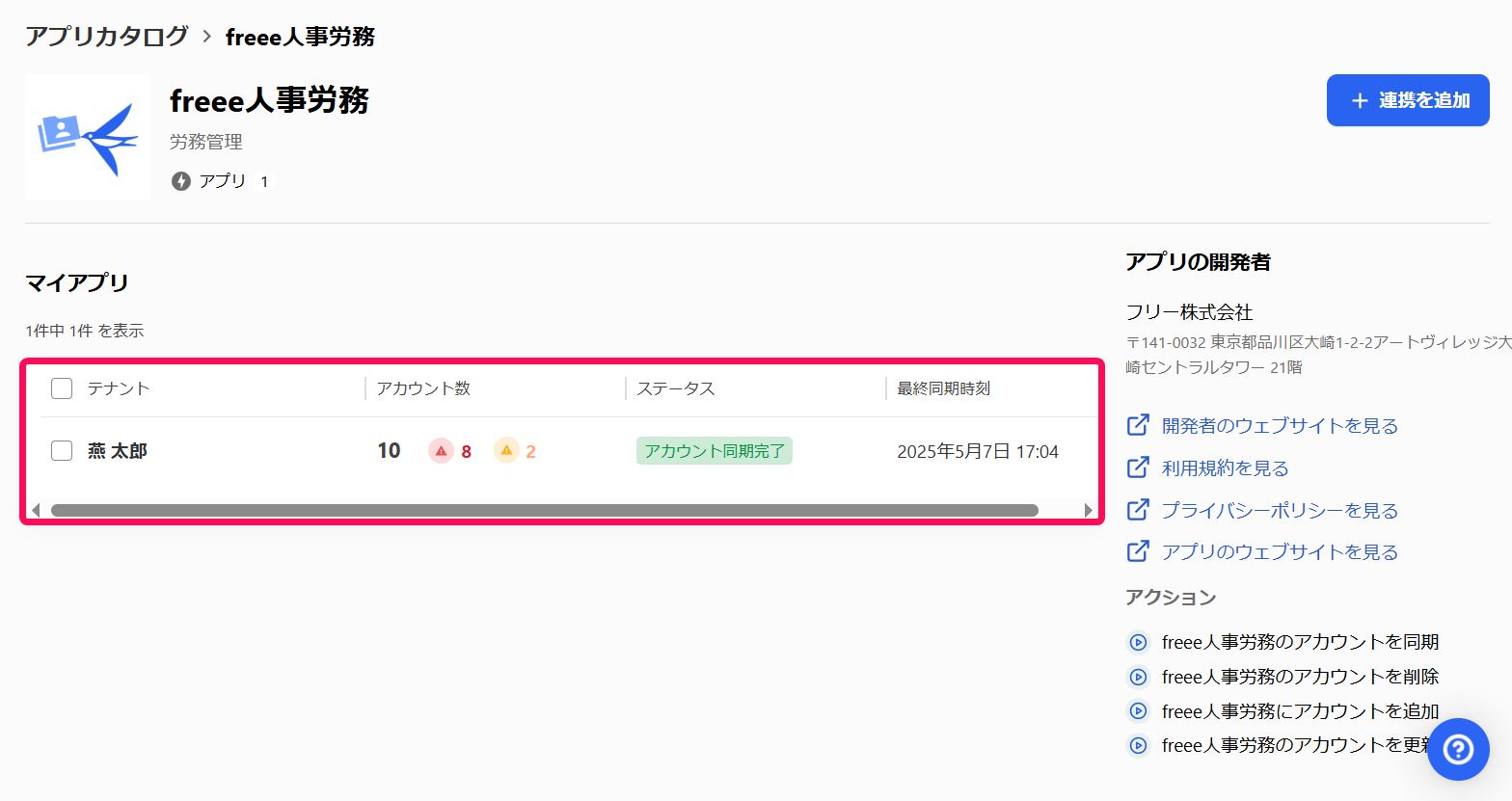
Task: Open the round help question mark button
Action: [x=1458, y=749]
